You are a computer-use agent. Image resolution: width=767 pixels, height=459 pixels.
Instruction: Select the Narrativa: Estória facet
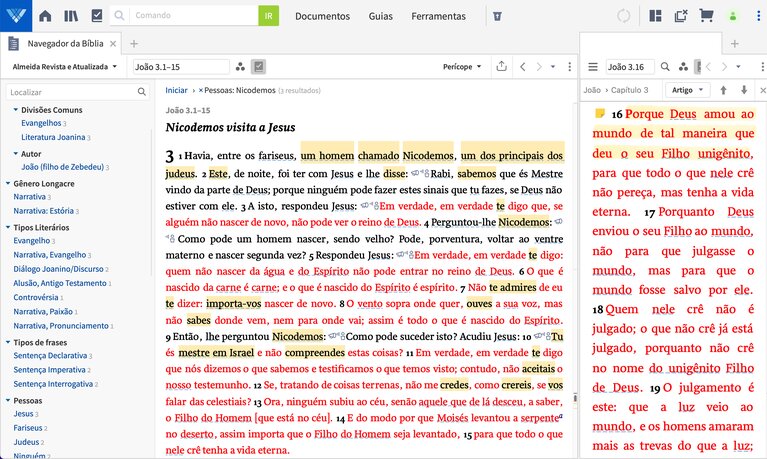[x=44, y=211]
